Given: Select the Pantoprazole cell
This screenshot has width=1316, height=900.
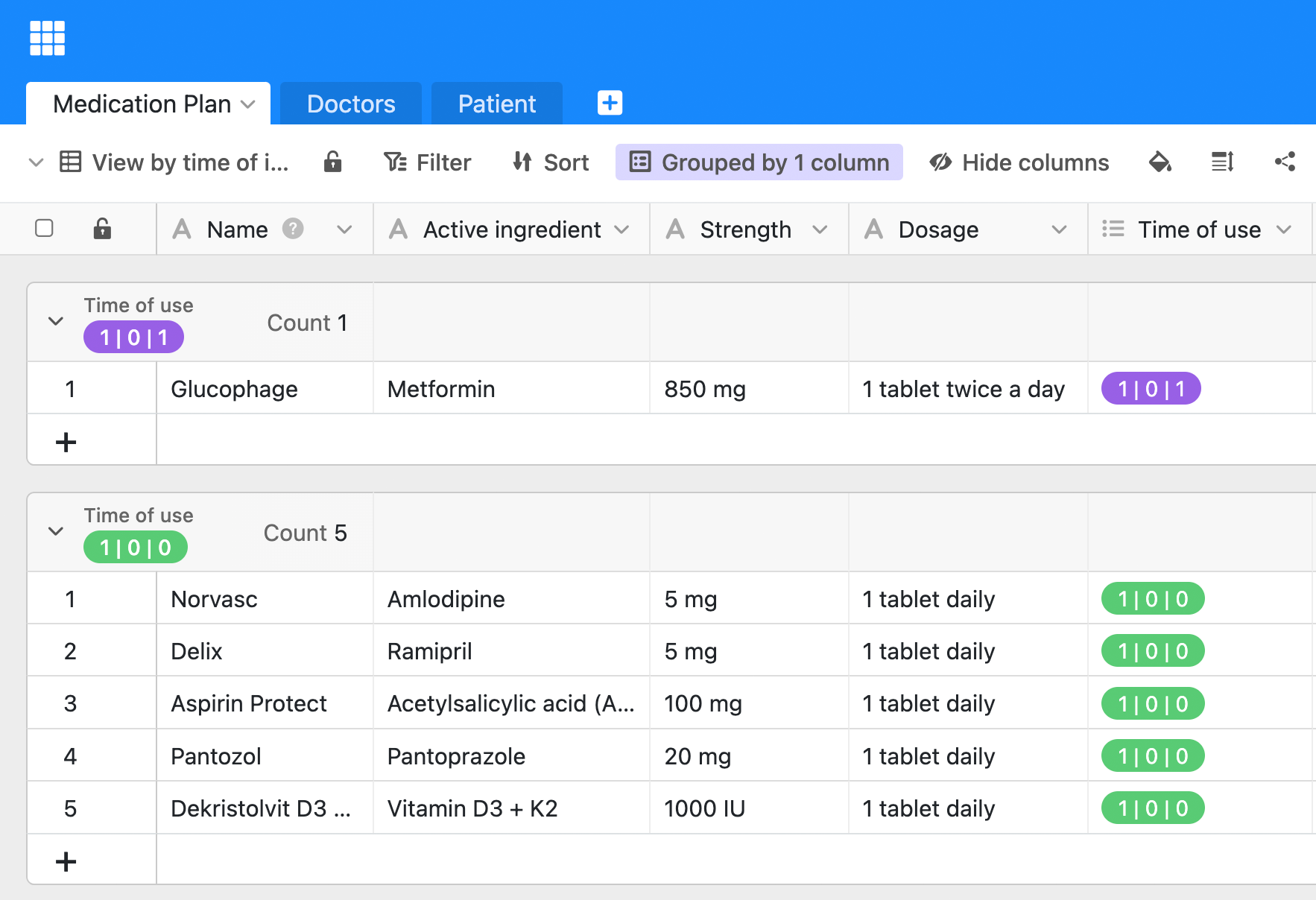Looking at the screenshot, I should (511, 755).
